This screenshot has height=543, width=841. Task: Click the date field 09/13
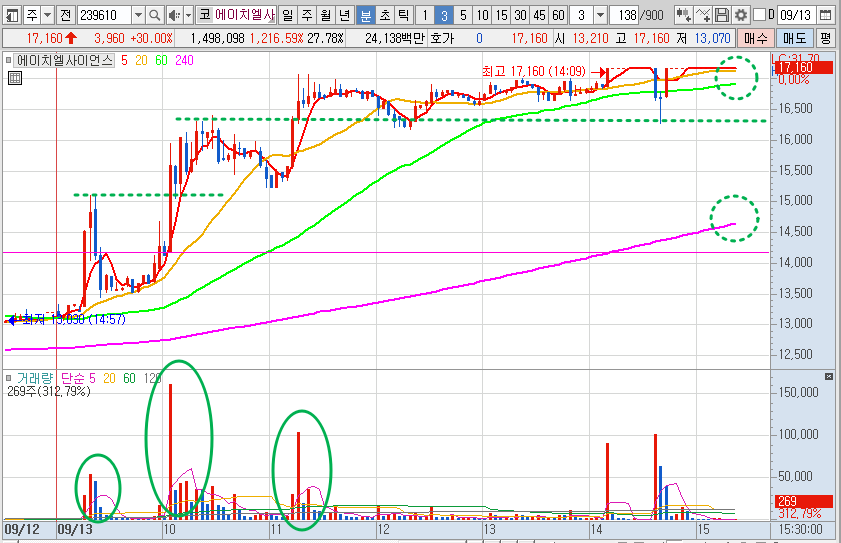[x=796, y=15]
